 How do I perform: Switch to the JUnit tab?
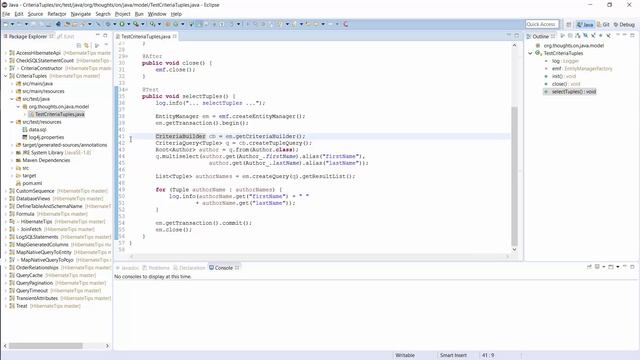66,36
